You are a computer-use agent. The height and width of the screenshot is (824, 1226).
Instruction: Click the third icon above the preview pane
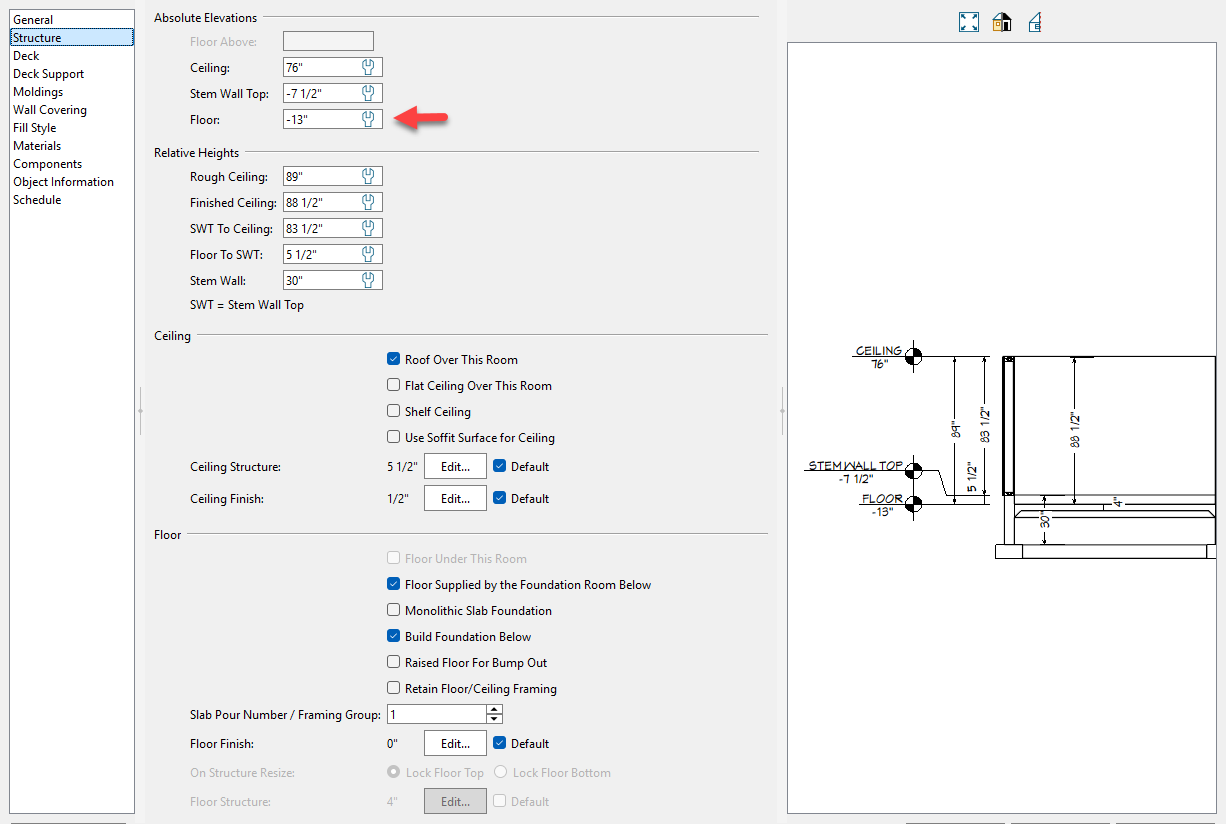(1035, 22)
